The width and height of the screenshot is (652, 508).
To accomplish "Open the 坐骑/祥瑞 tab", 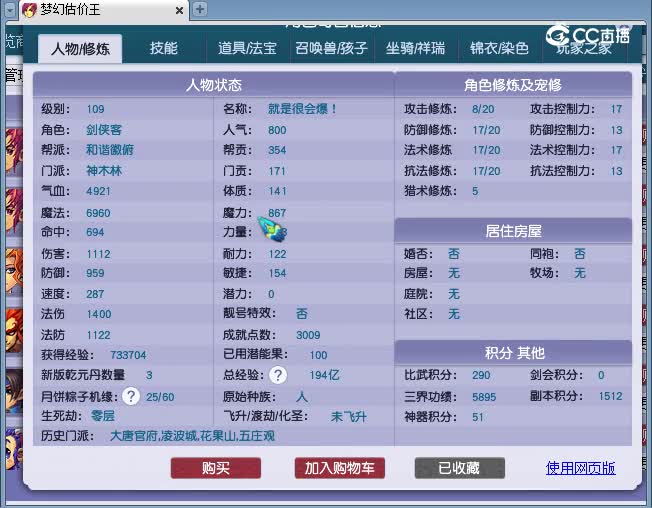I will (x=415, y=49).
